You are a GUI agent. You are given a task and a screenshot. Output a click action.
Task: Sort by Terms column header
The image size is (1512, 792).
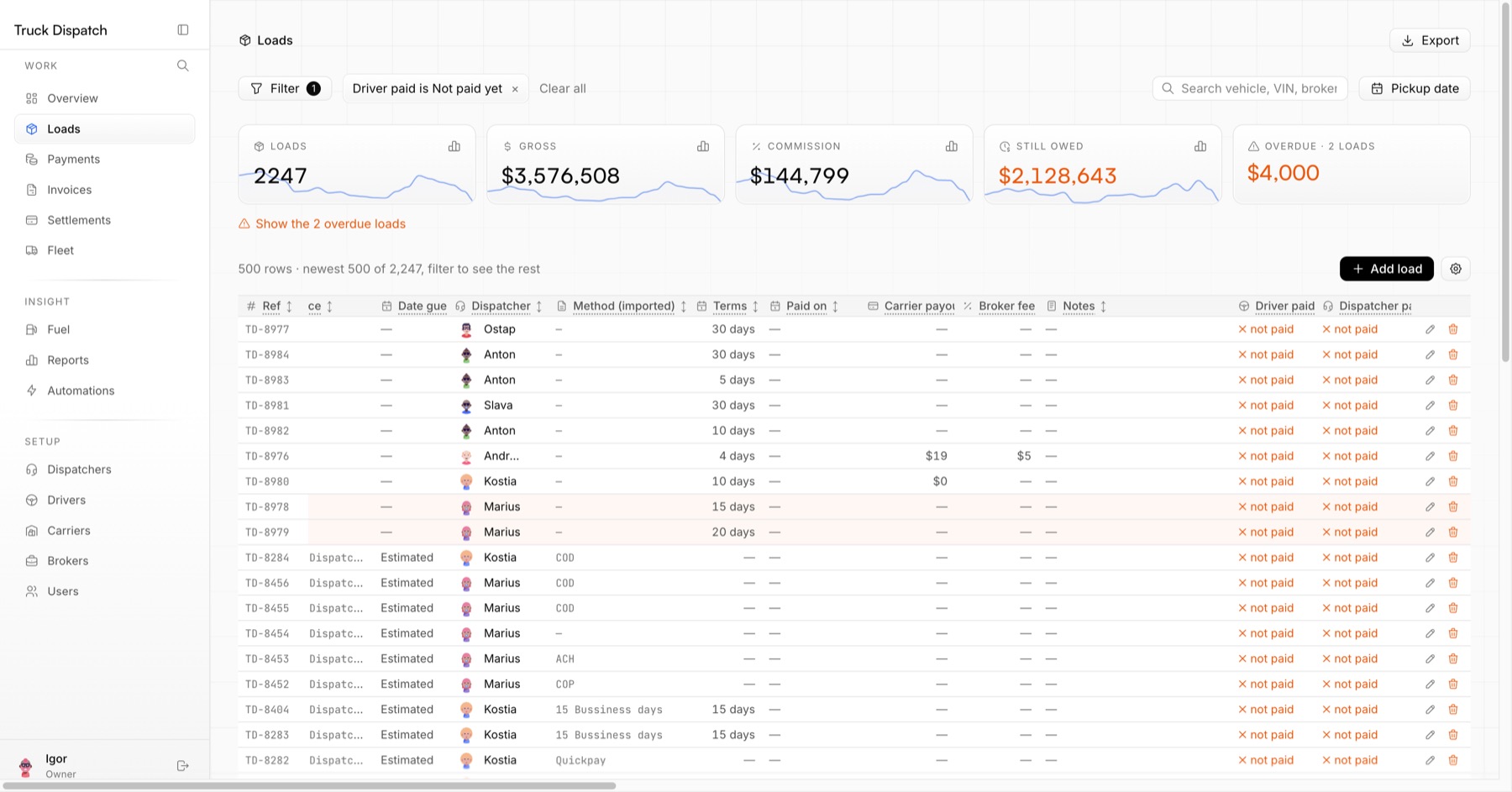coord(728,307)
